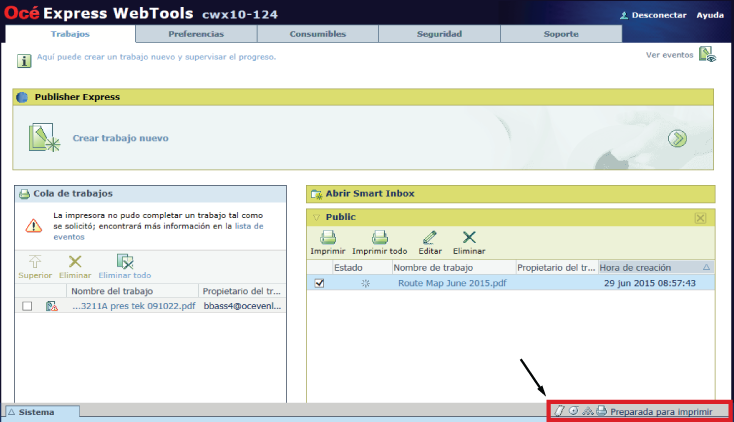Viewport: 734px width, 422px height.
Task: Sort by Hora de creación arrow
Action: pos(706,267)
